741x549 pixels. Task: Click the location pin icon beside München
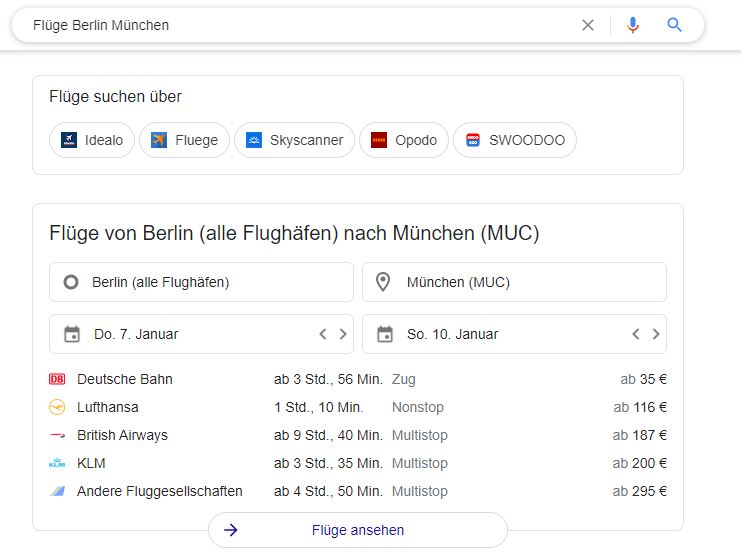pos(383,282)
